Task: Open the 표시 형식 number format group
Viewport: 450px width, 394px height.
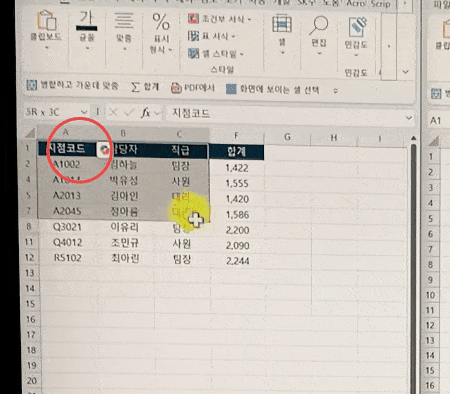Action: click(161, 33)
